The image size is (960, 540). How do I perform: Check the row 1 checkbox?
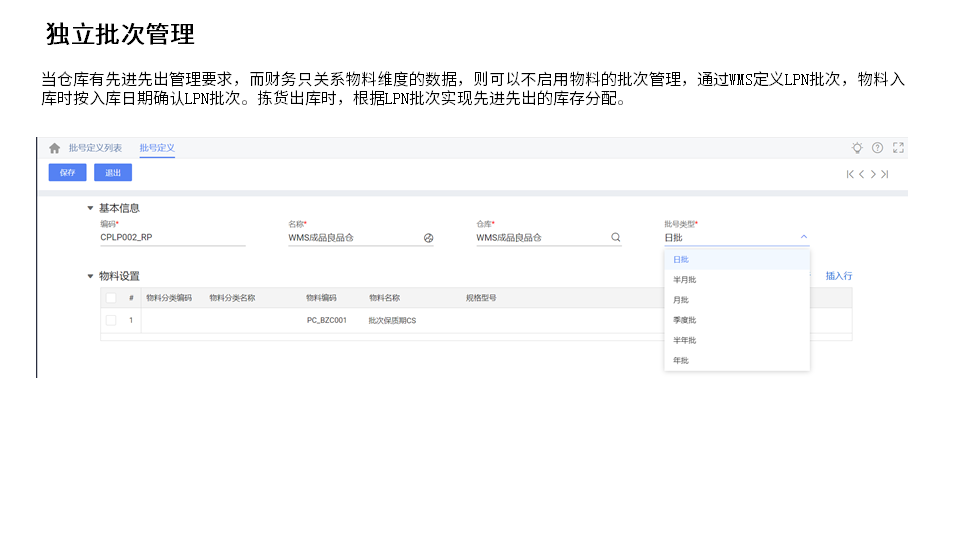coord(111,320)
